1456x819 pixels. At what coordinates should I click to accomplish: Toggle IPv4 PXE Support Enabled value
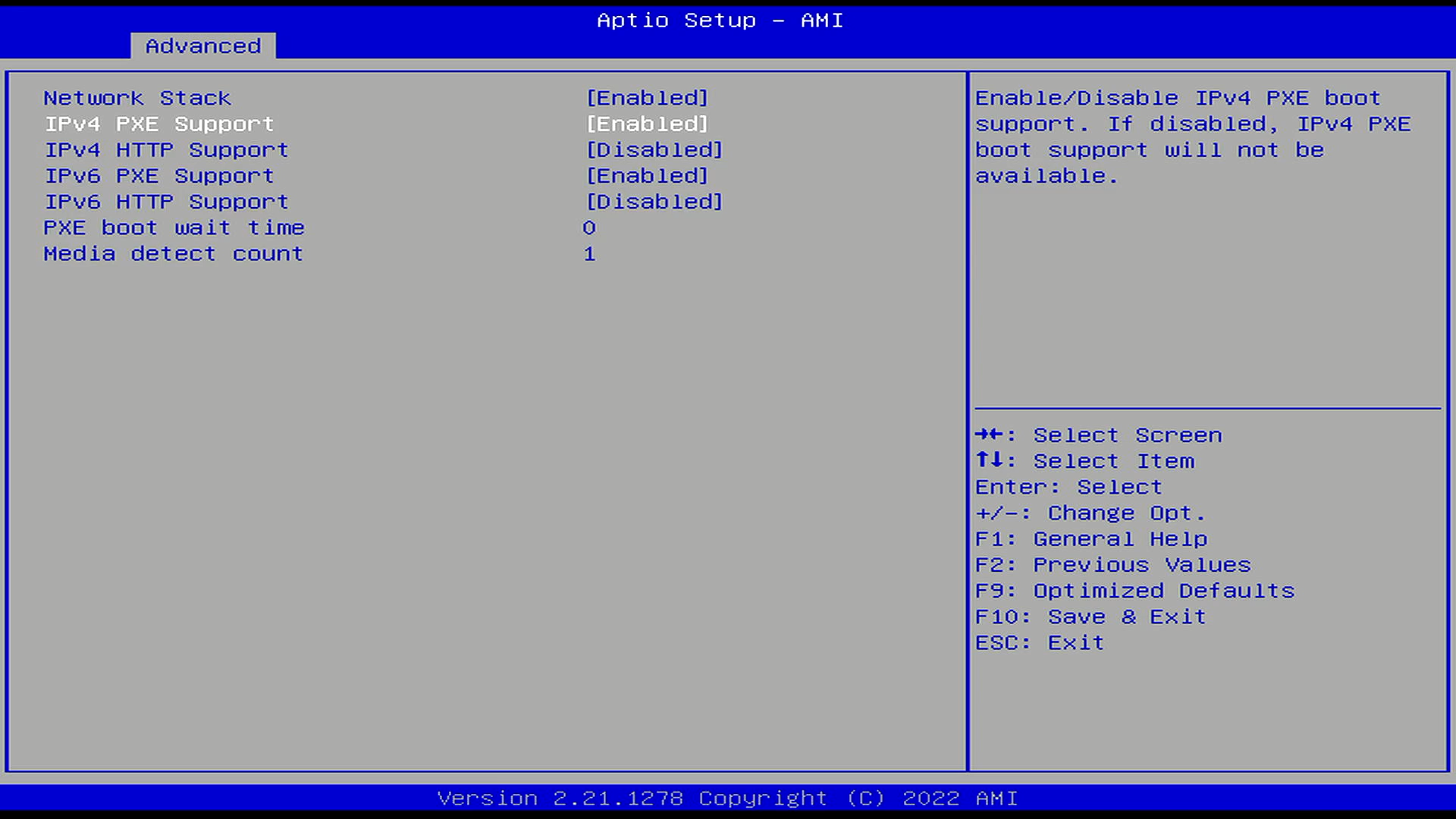tap(647, 124)
